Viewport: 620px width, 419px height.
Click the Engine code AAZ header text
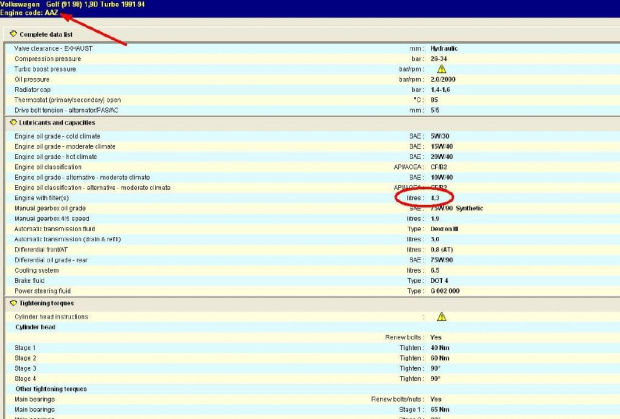(x=29, y=13)
